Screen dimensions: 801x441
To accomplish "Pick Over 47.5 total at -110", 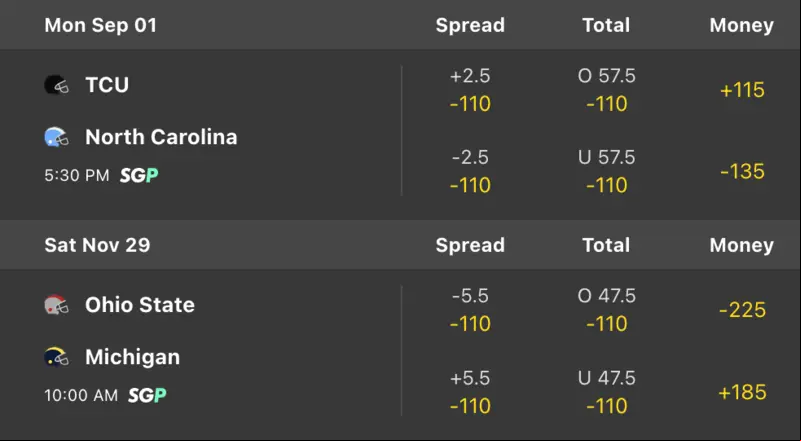I will (x=606, y=310).
